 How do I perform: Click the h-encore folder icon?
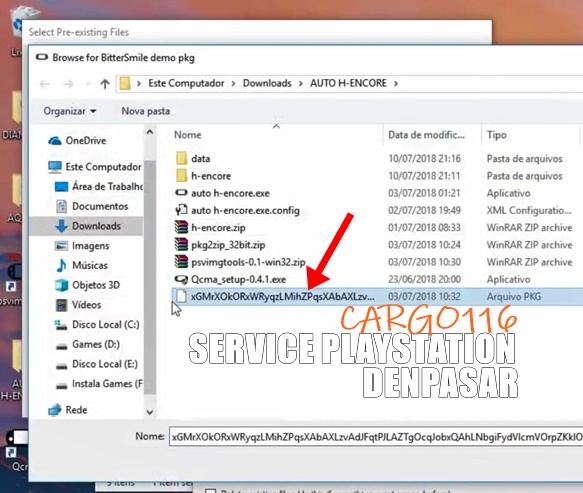coord(181,175)
